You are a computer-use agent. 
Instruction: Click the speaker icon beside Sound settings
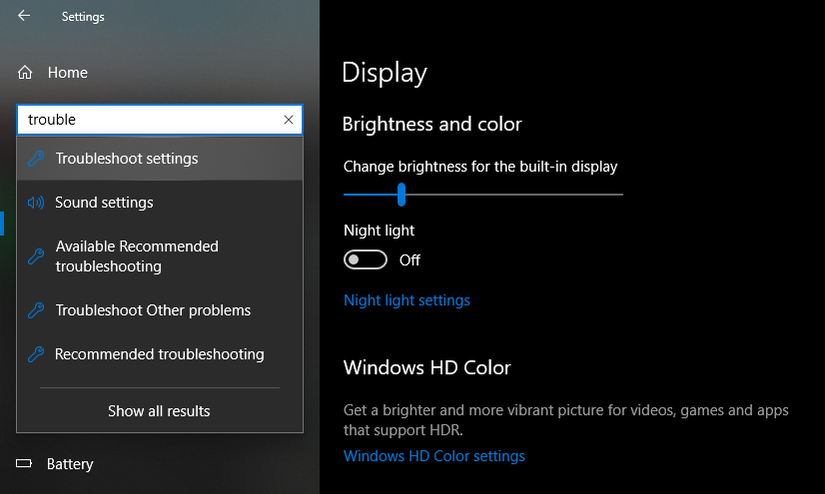coord(36,203)
